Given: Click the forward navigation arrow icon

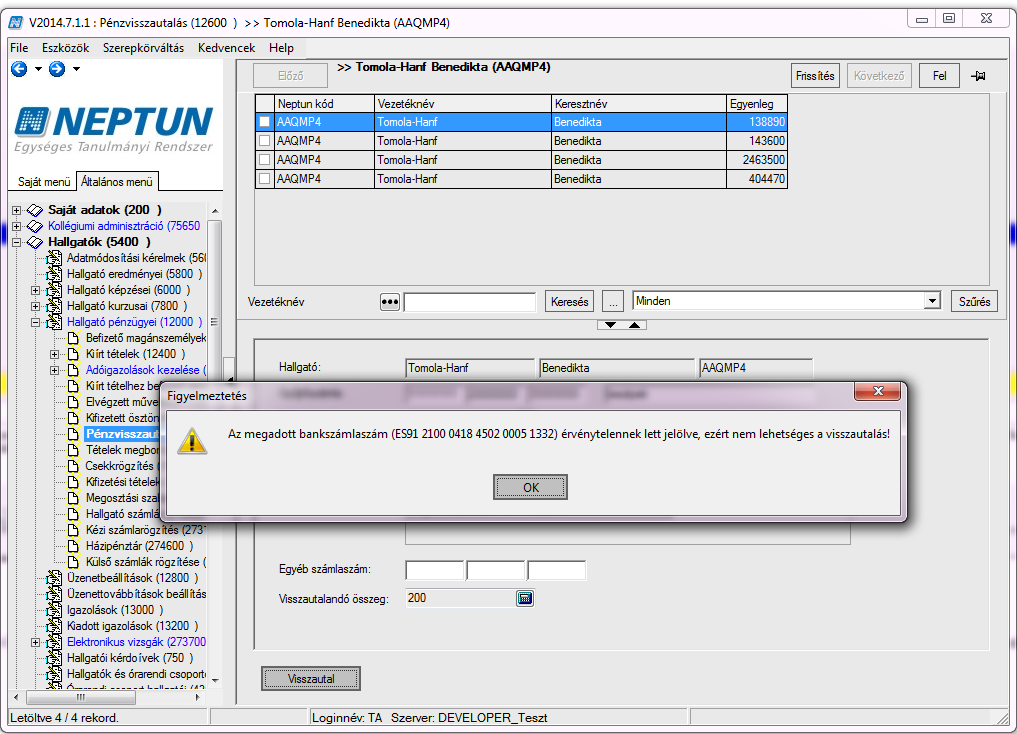Looking at the screenshot, I should tap(57, 69).
